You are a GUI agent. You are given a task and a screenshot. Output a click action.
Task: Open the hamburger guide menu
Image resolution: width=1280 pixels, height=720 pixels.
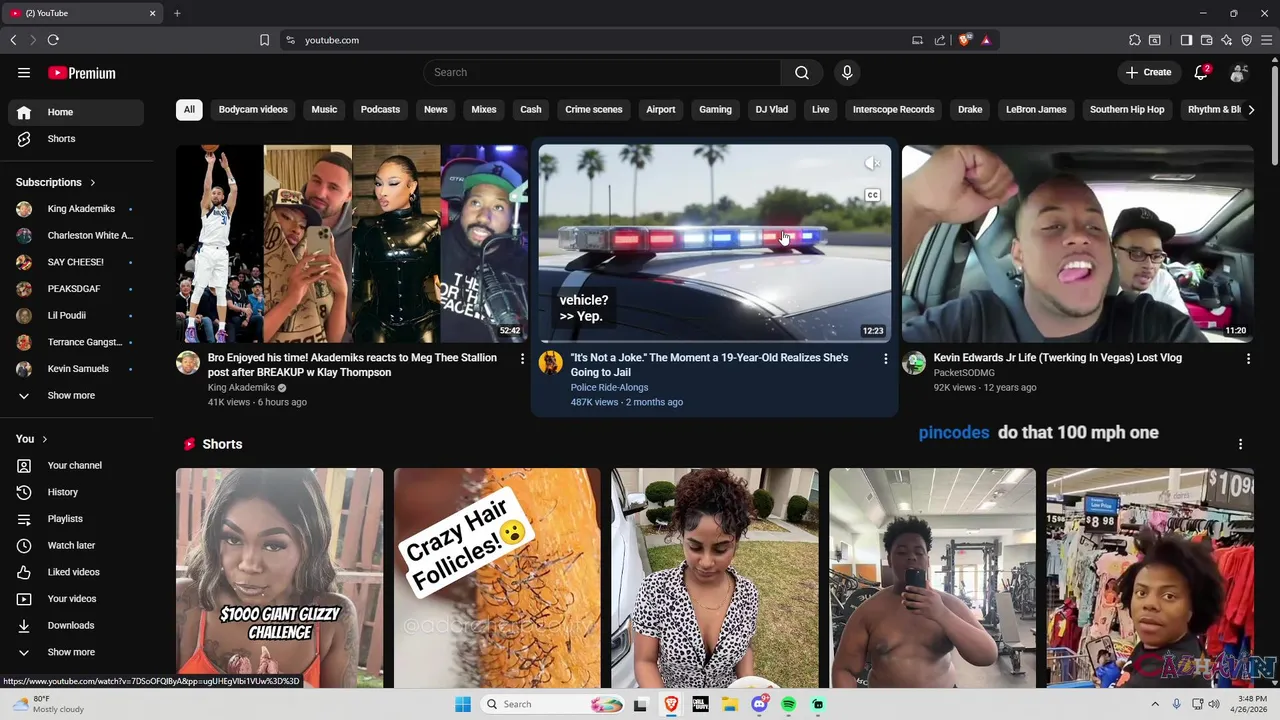[24, 73]
